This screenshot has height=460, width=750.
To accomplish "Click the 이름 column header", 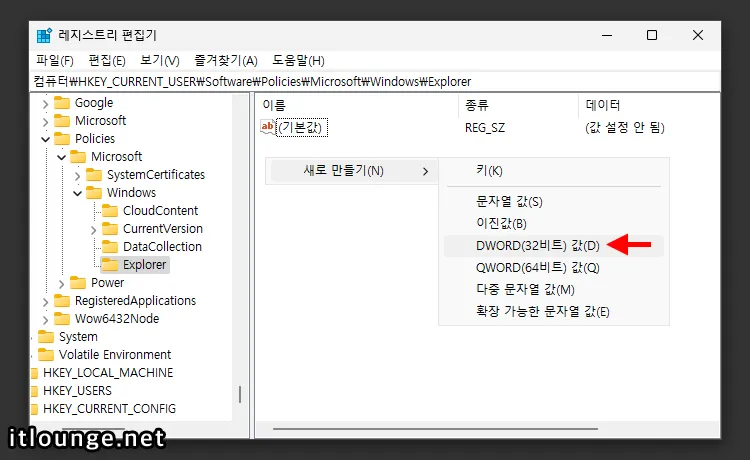I will tap(358, 105).
